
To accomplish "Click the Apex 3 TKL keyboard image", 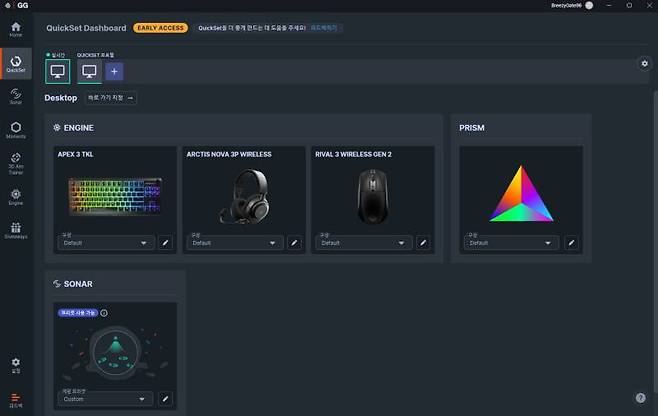I will [115, 196].
